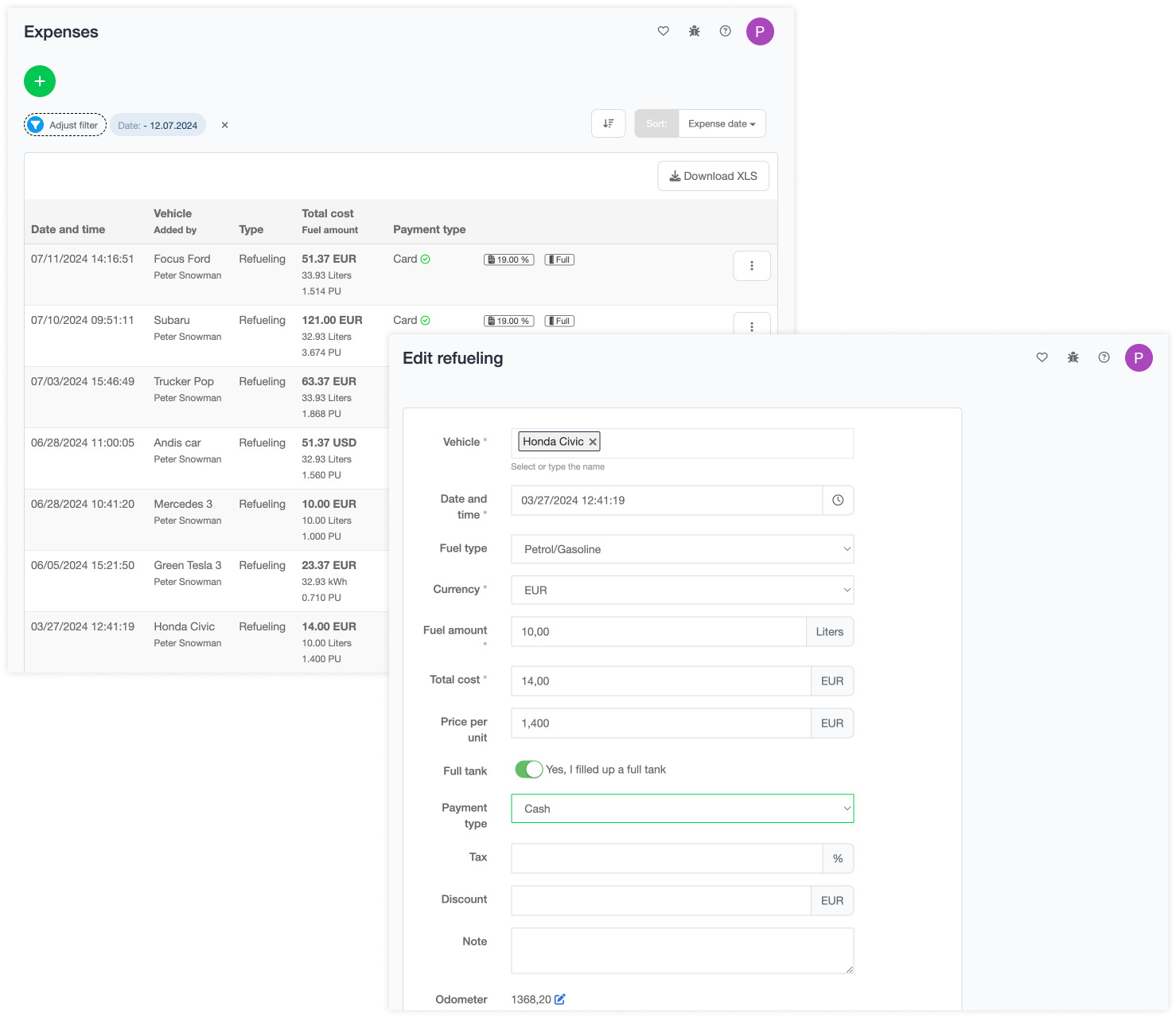Open profile avatar P in Expenses window

[760, 31]
